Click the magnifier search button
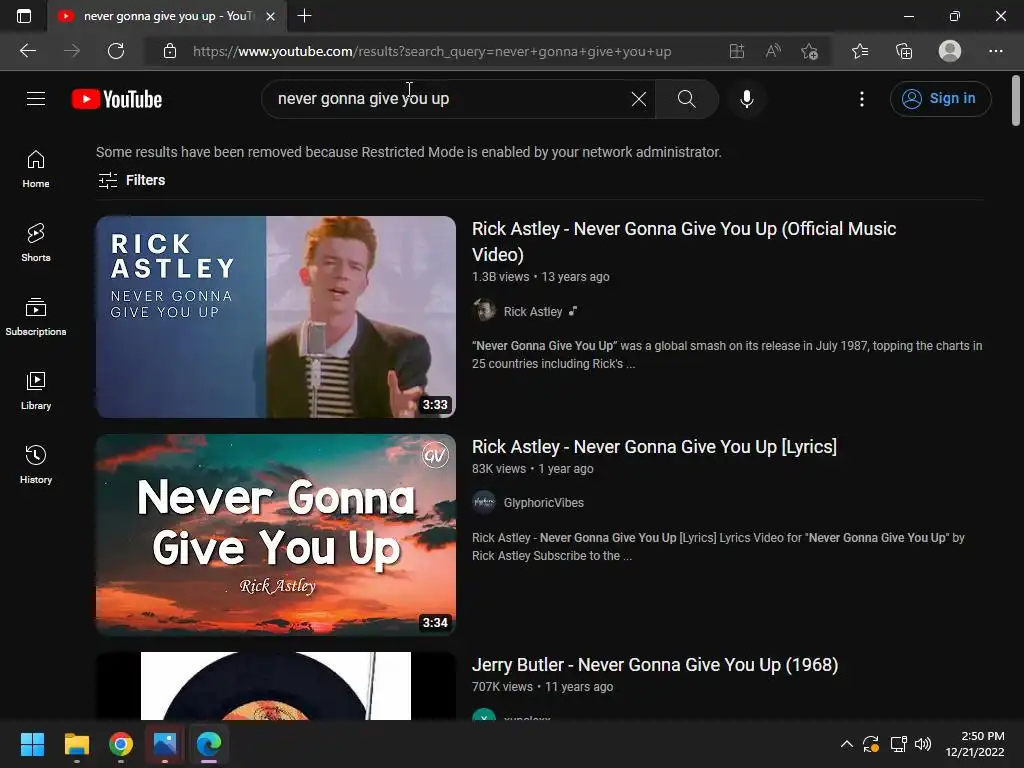Viewport: 1024px width, 768px height. tap(686, 99)
